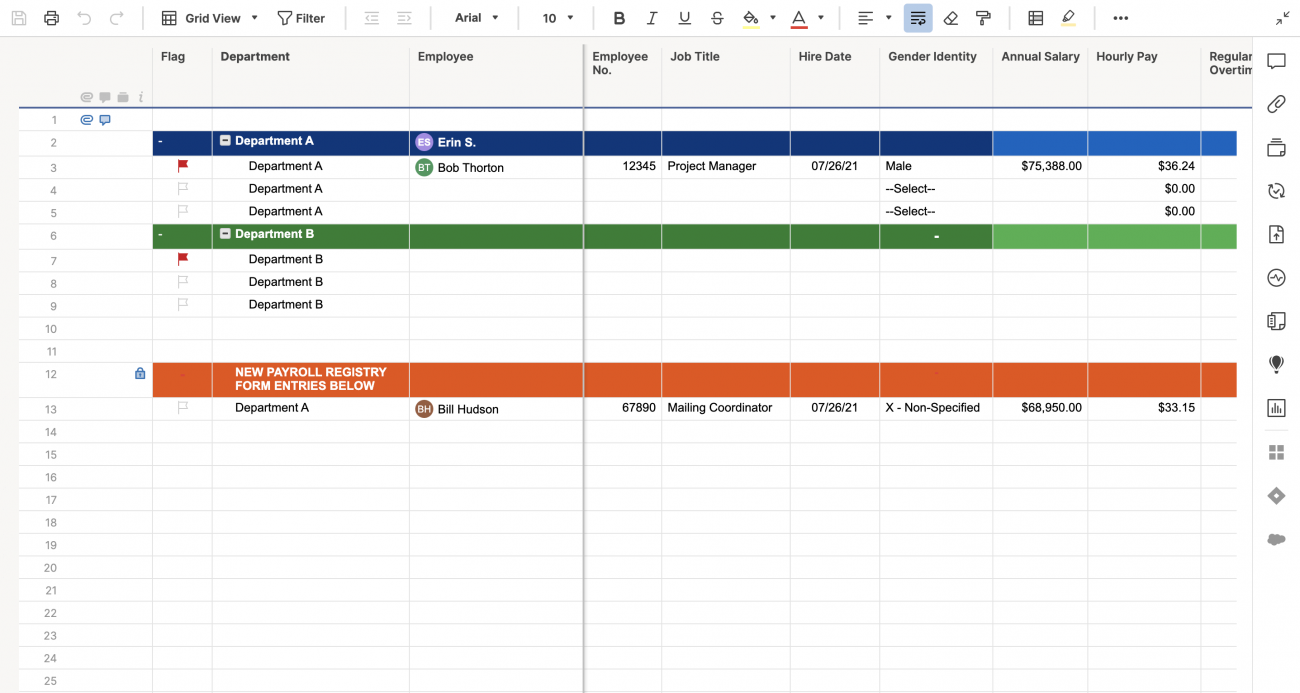Toggle the red flag on row 7

coord(182,258)
